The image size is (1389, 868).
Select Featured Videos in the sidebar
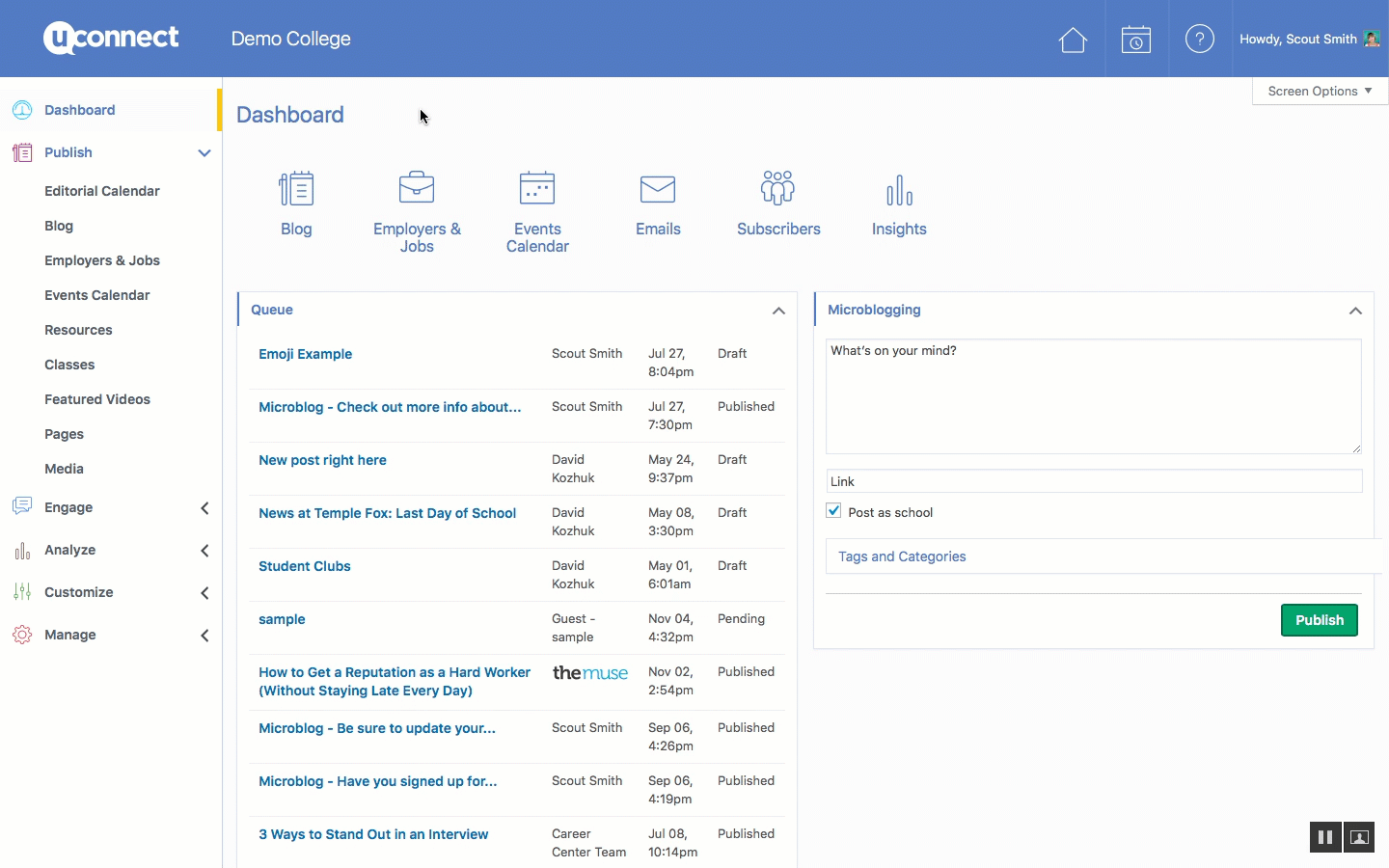(x=97, y=399)
